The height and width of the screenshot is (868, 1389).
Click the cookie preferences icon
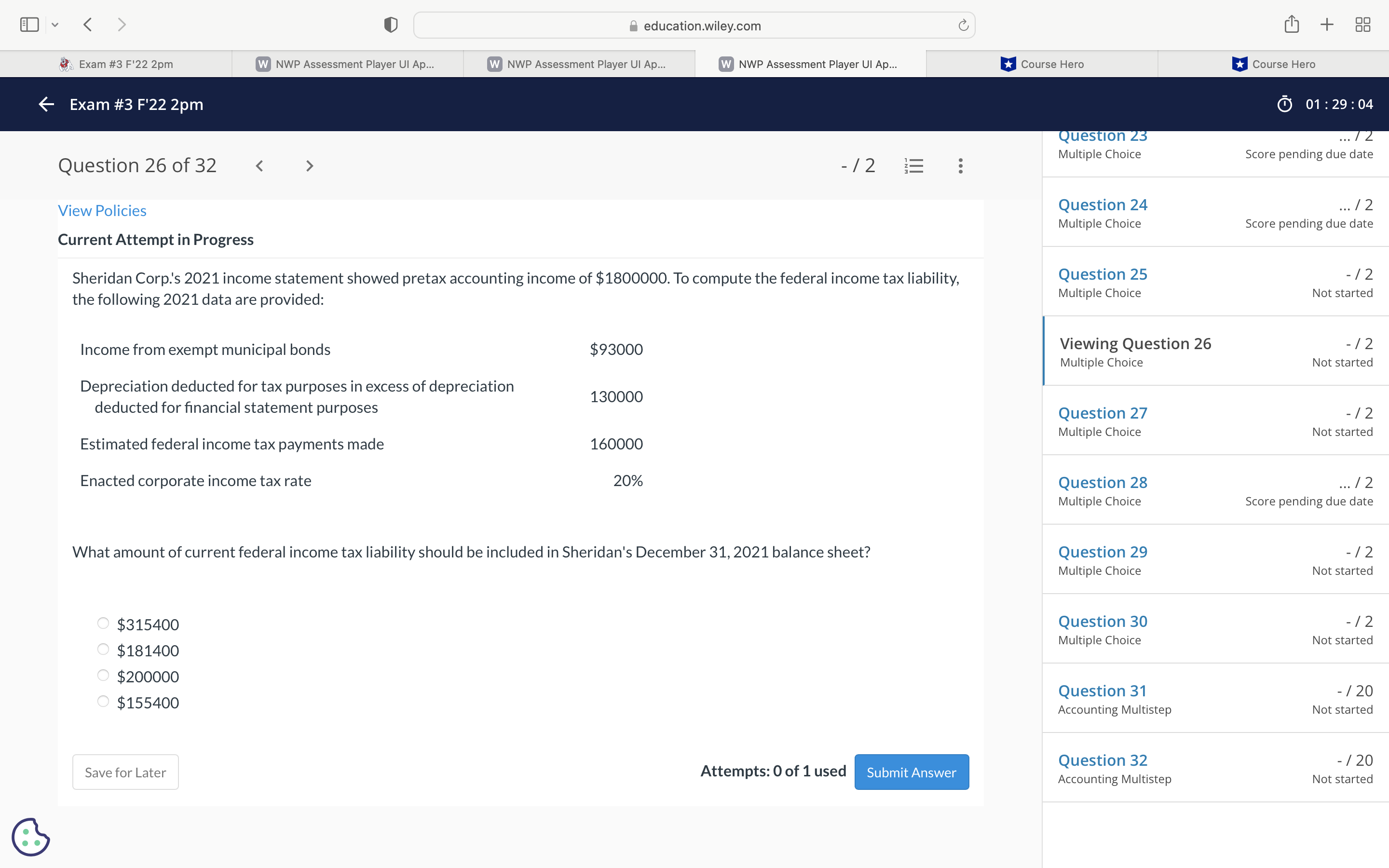tap(30, 837)
